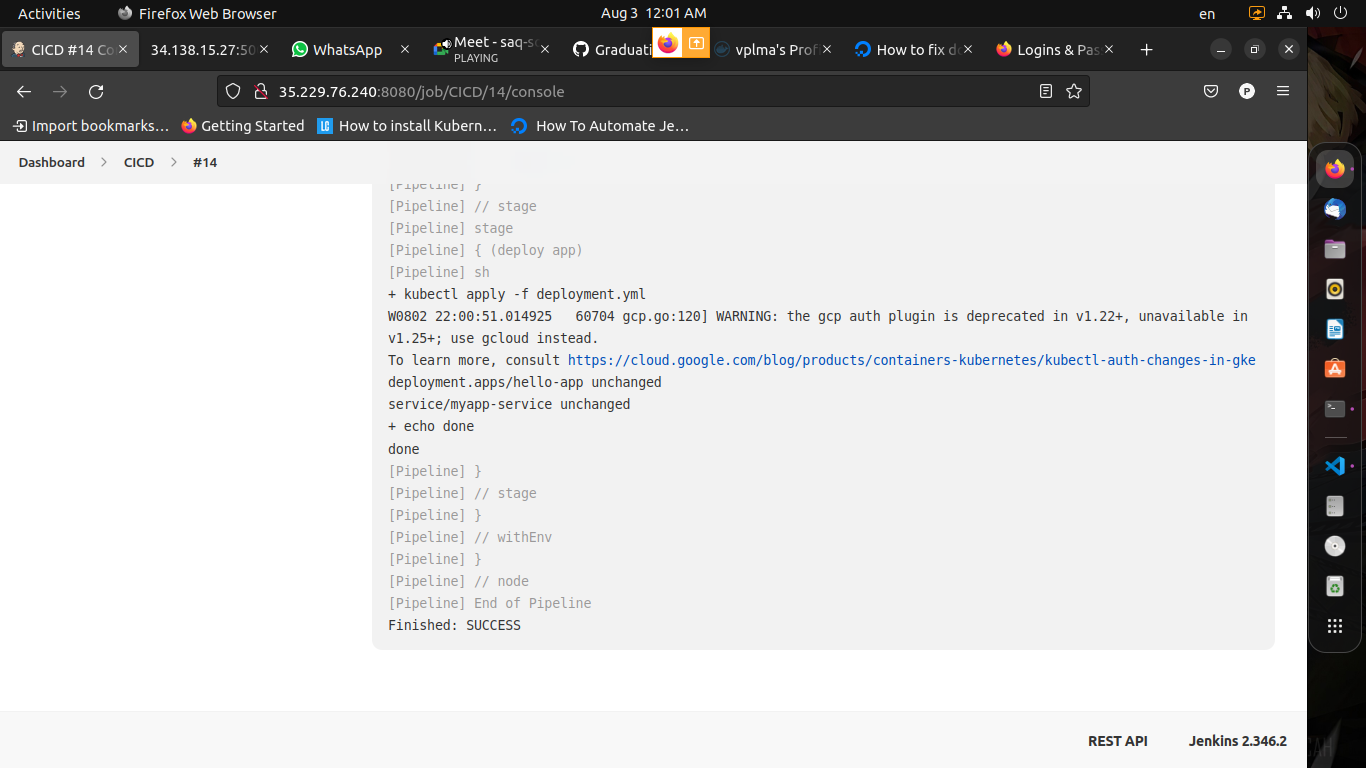Save the page to Pocket
The height and width of the screenshot is (768, 1366).
click(x=1210, y=91)
